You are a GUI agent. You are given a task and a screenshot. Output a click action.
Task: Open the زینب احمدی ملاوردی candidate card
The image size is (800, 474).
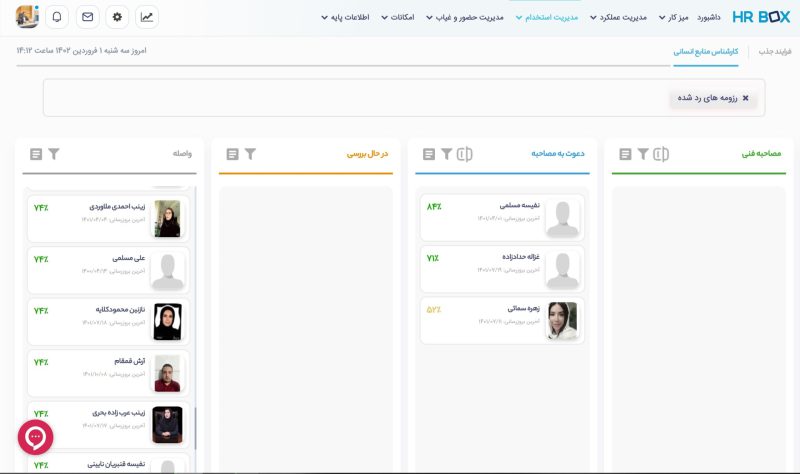[108, 218]
